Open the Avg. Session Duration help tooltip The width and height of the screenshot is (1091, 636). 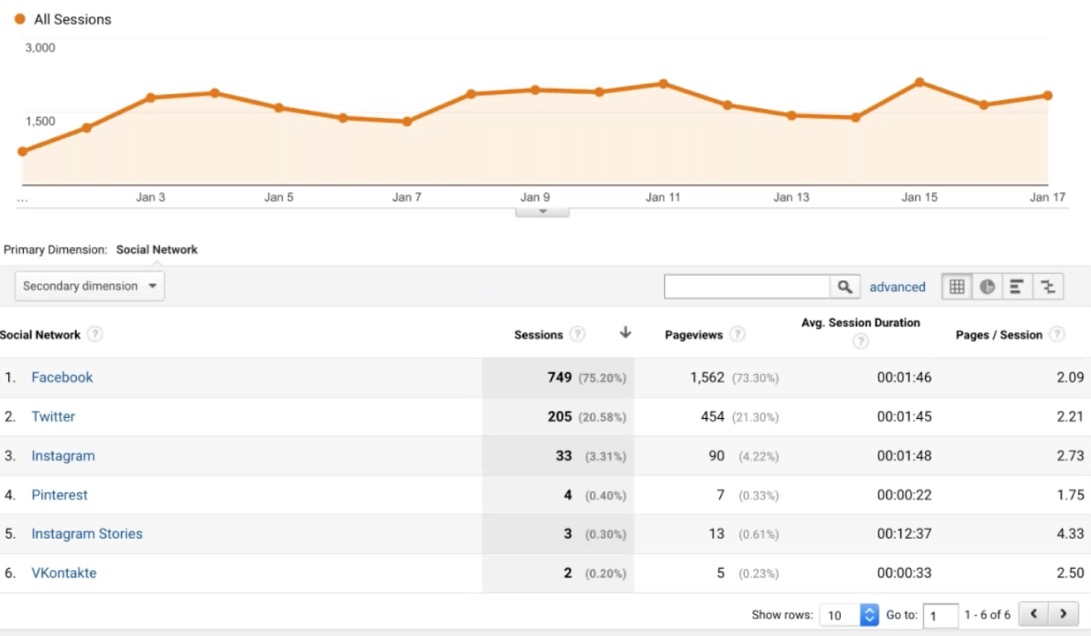tap(860, 341)
